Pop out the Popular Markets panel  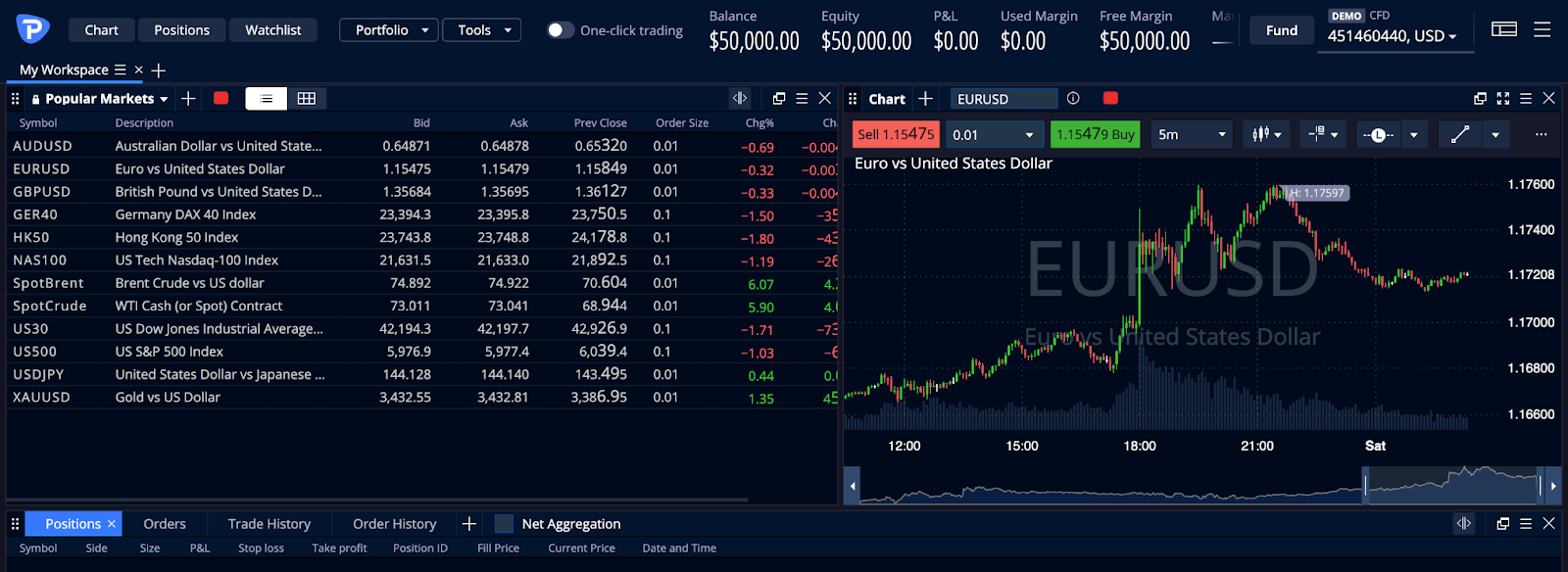point(779,98)
